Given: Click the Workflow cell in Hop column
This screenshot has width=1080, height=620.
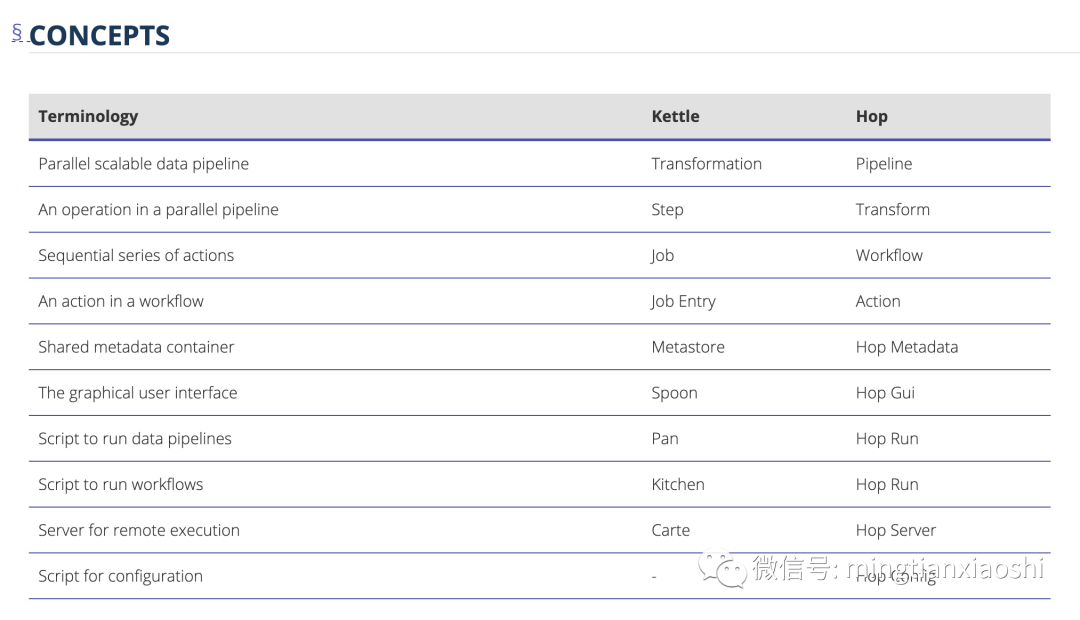Looking at the screenshot, I should point(889,255).
